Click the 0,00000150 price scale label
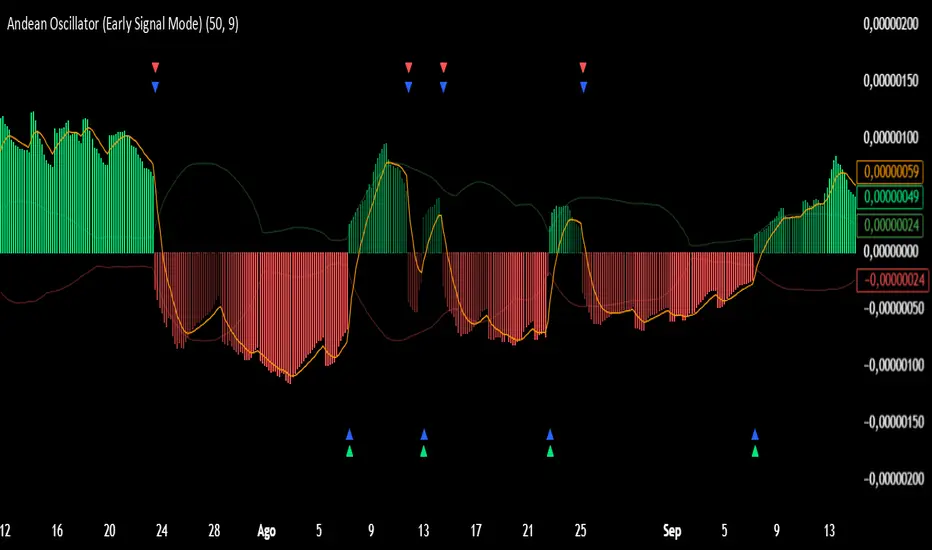 (891, 81)
